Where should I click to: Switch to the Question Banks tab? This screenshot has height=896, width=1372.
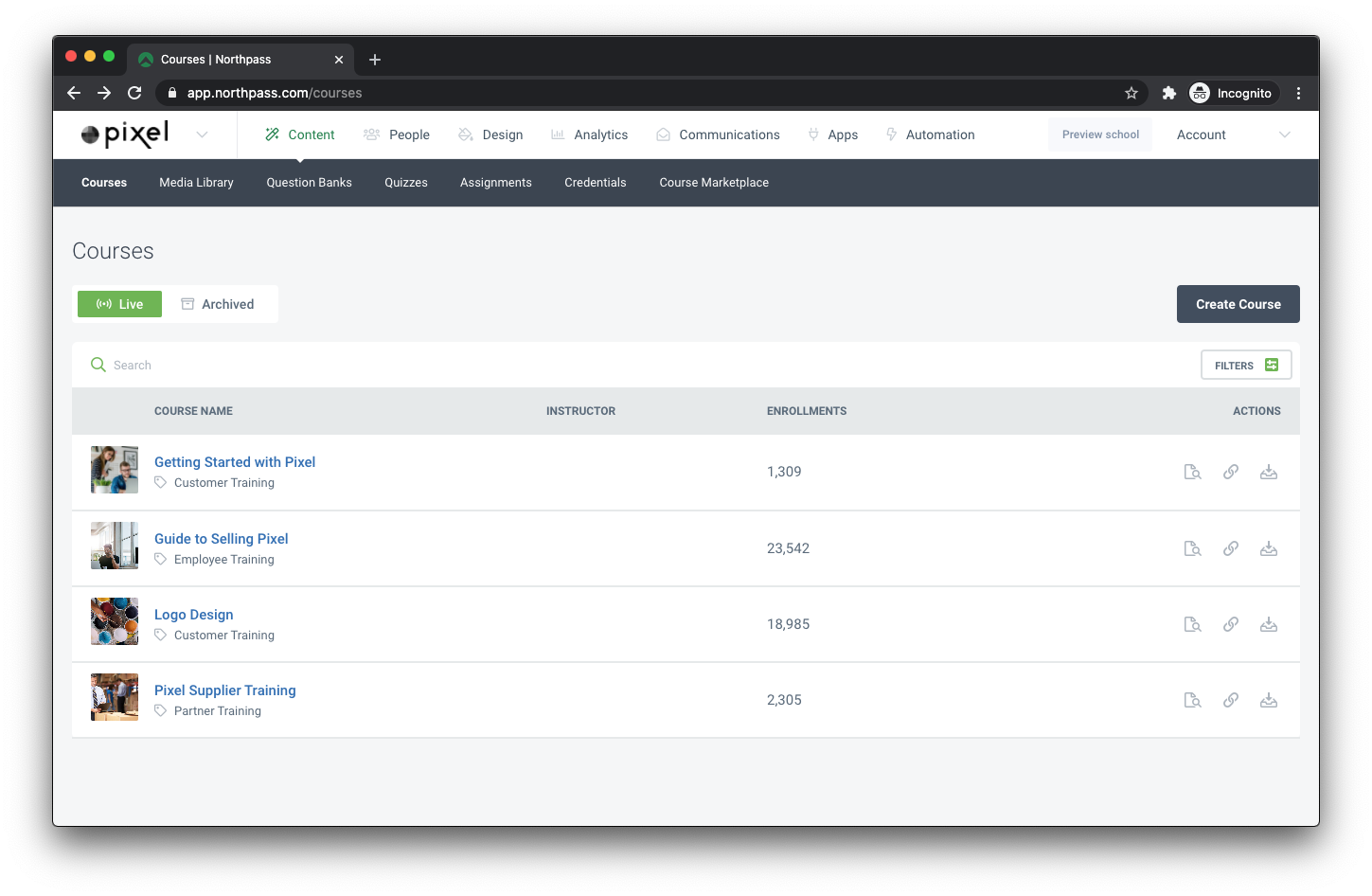(309, 183)
